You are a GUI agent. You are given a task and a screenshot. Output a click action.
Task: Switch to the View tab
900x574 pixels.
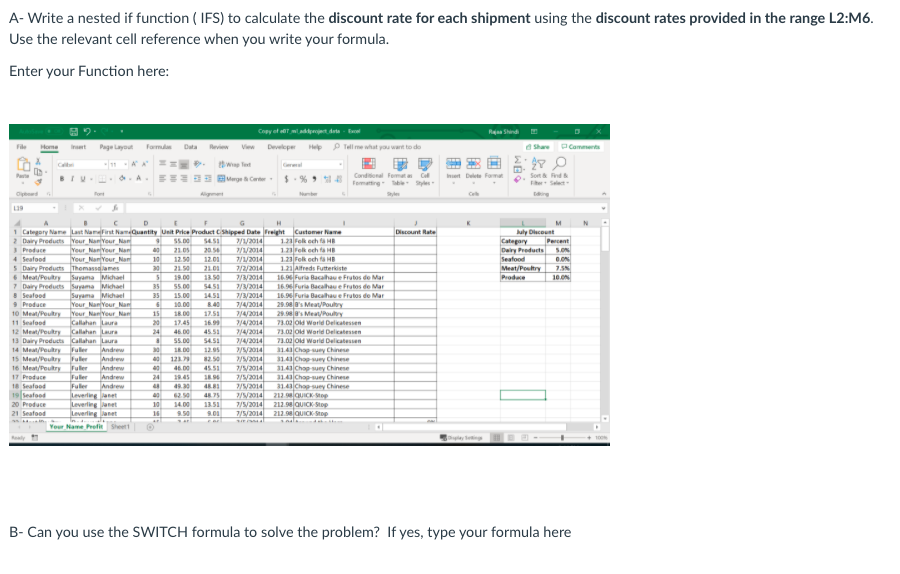248,147
